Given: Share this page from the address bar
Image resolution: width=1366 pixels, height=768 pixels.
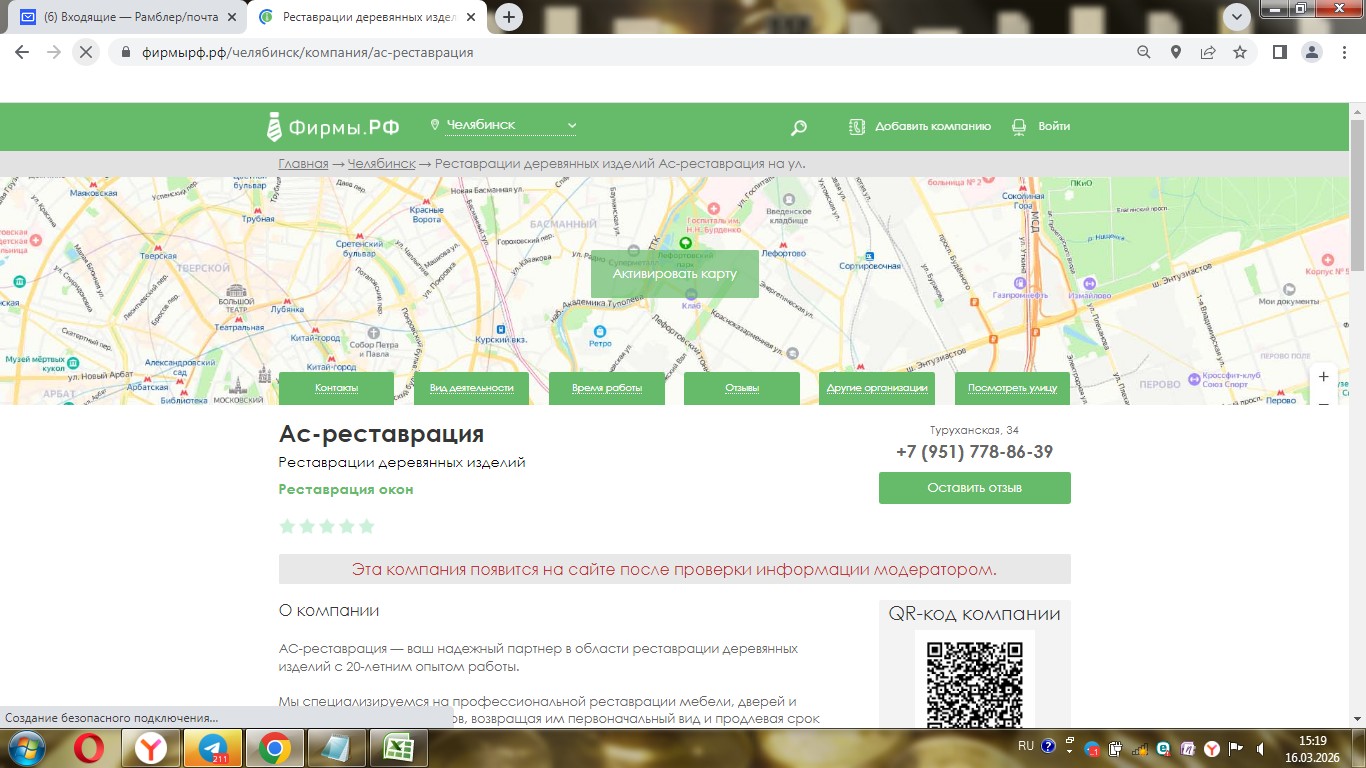Looking at the screenshot, I should pyautogui.click(x=1208, y=52).
